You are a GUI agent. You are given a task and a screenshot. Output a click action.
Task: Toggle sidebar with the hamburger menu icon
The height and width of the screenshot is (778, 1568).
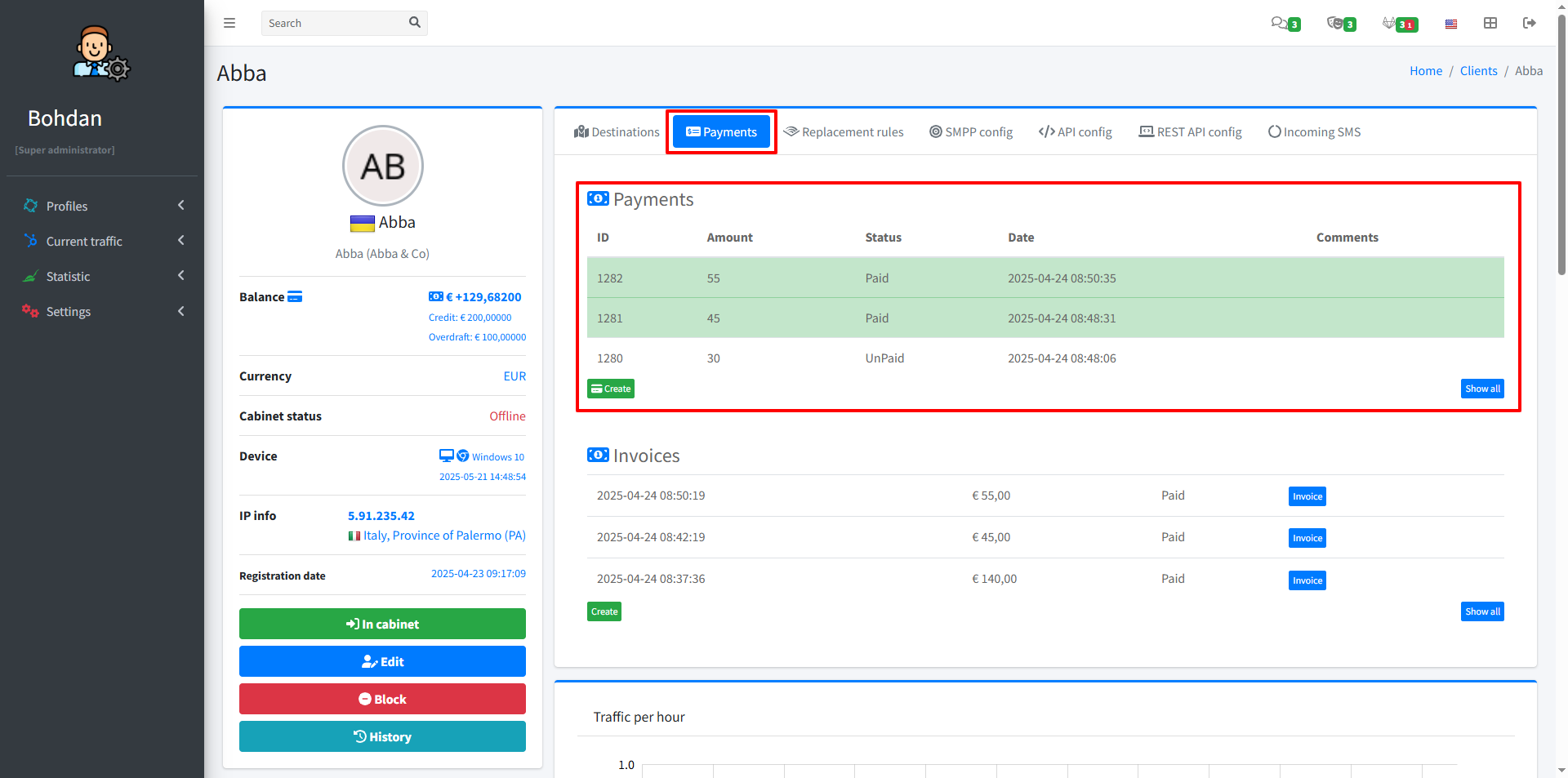click(x=229, y=23)
